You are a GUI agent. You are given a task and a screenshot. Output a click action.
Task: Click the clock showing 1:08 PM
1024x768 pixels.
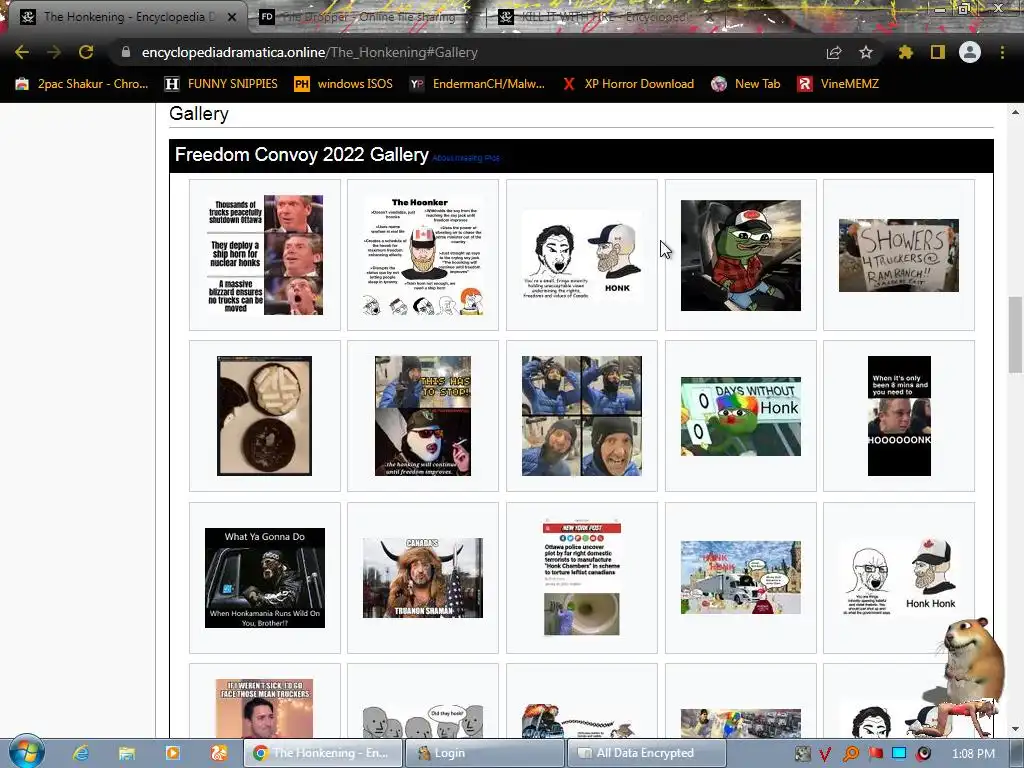point(973,754)
